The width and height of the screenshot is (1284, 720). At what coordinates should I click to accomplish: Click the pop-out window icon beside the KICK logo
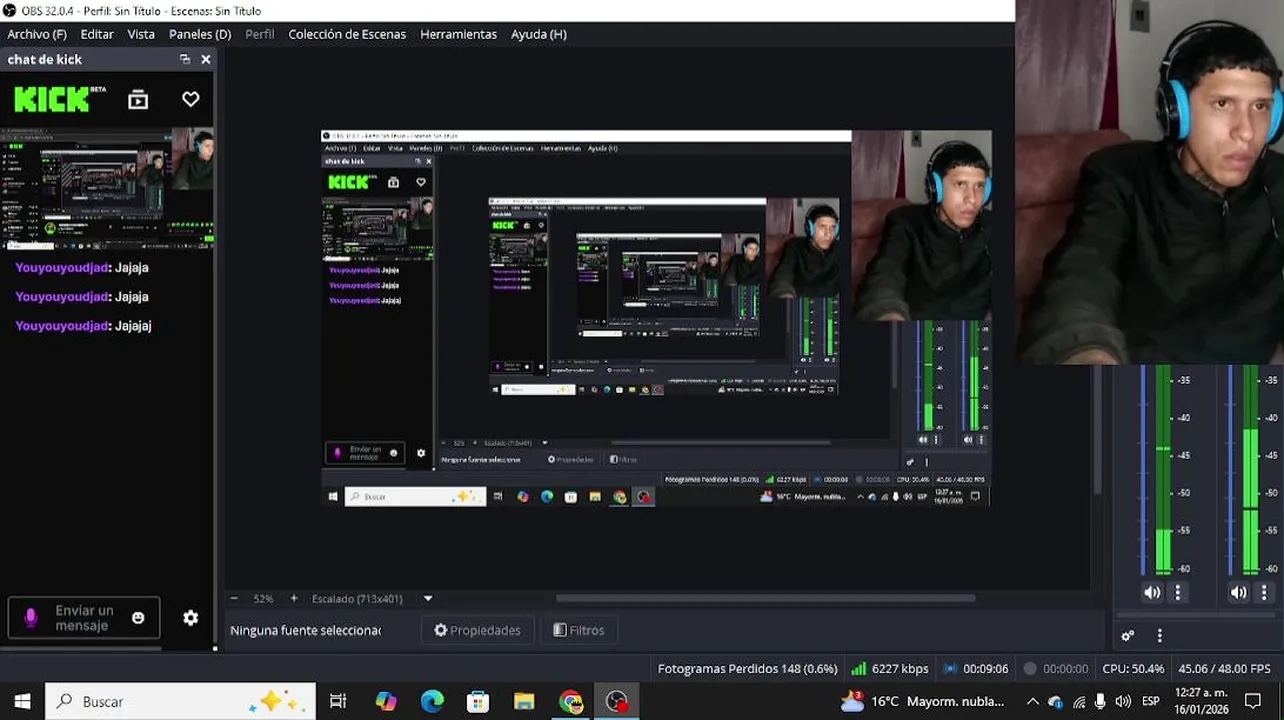138,99
